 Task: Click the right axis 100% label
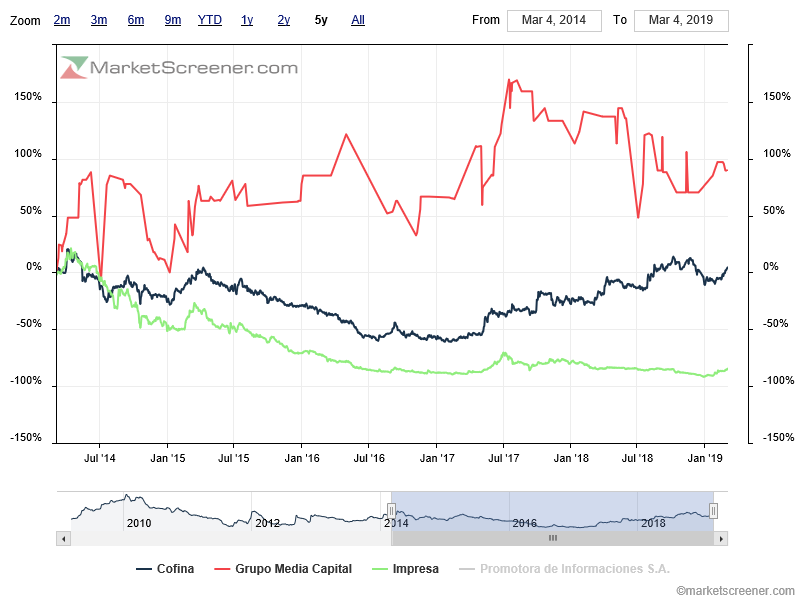tap(777, 153)
